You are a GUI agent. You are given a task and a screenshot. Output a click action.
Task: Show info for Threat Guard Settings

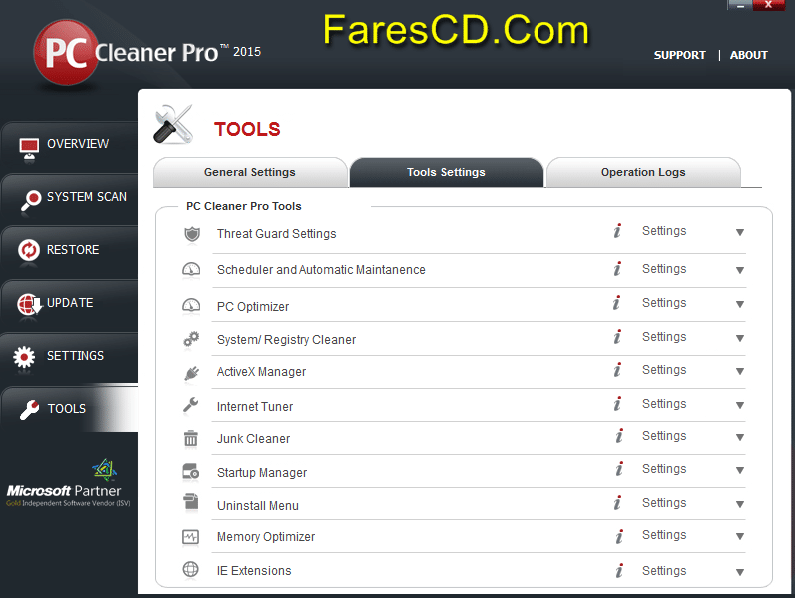coord(617,231)
